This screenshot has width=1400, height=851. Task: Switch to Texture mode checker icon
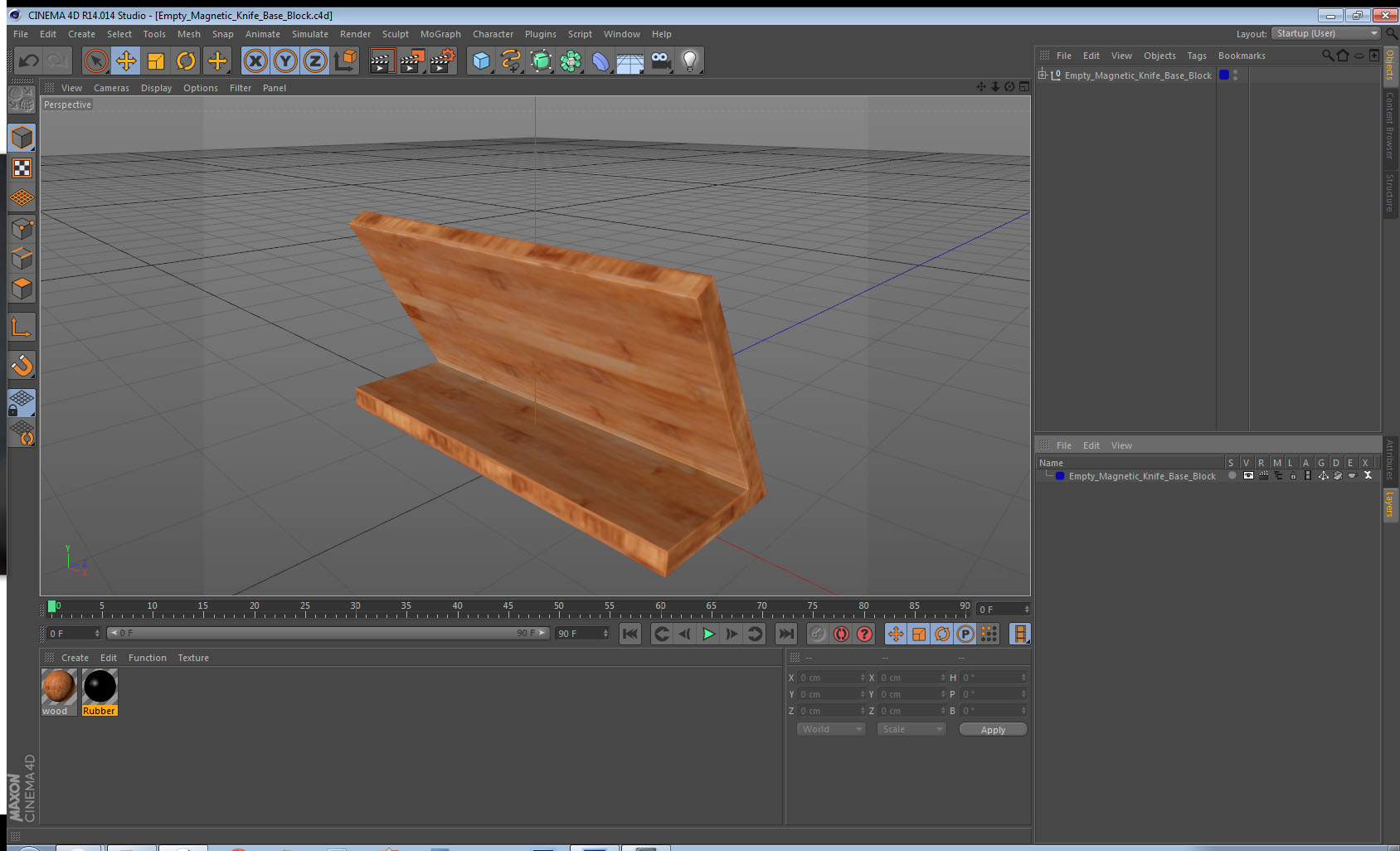(22, 168)
